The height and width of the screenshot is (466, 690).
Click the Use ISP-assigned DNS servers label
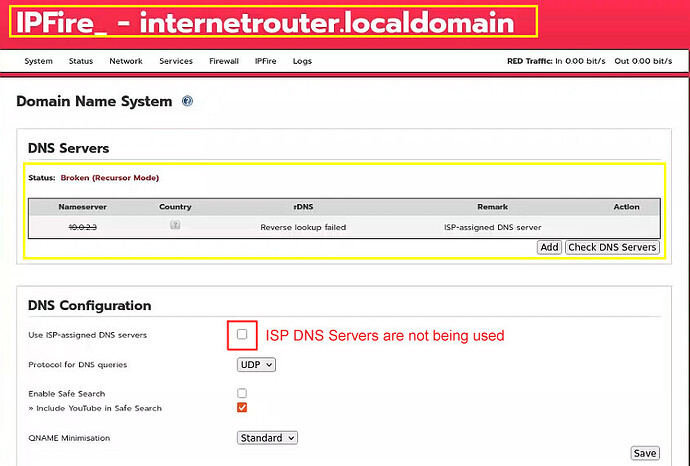[x=88, y=335]
